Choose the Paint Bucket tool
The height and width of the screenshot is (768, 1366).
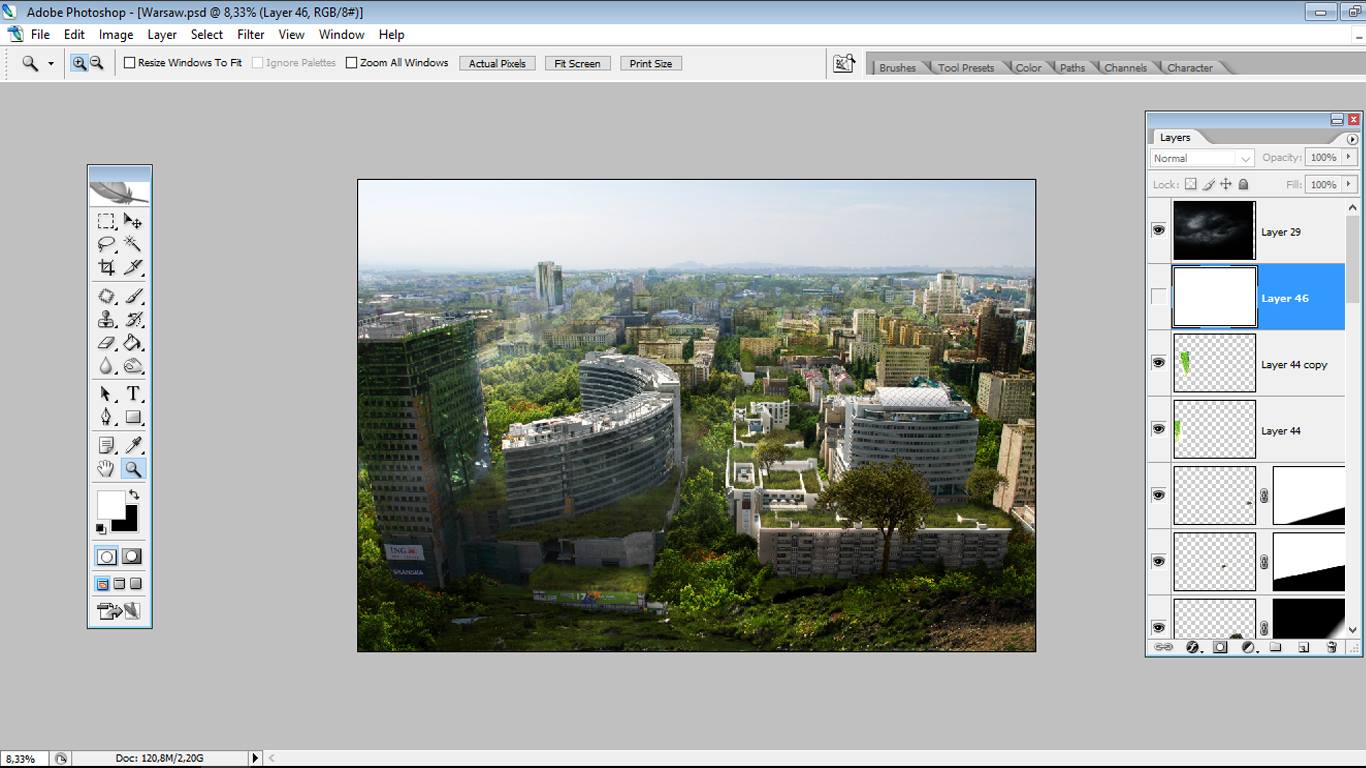click(132, 343)
